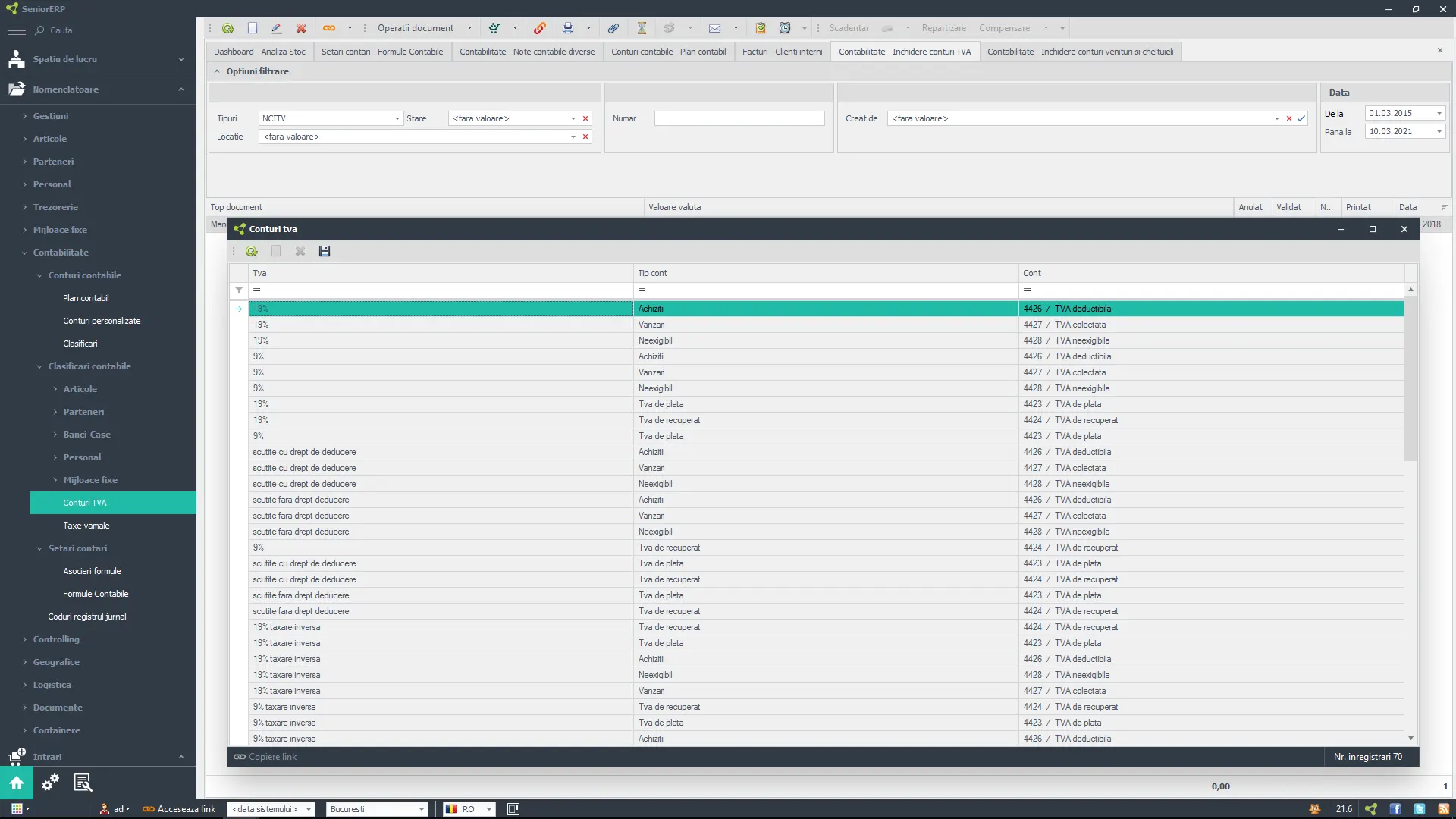Click the orange chain link icon in toolbar
Viewport: 1456px width, 819px height.
[x=329, y=28]
